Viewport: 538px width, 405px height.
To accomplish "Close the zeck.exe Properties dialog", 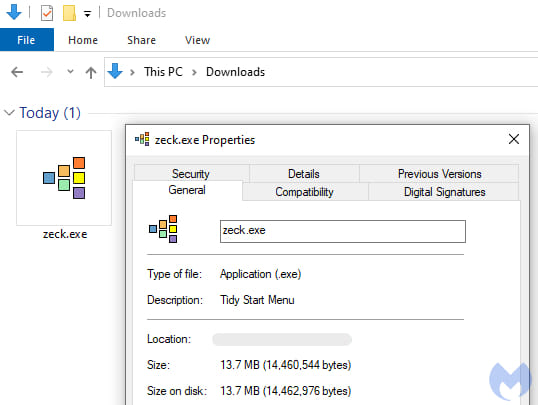I will coord(514,139).
